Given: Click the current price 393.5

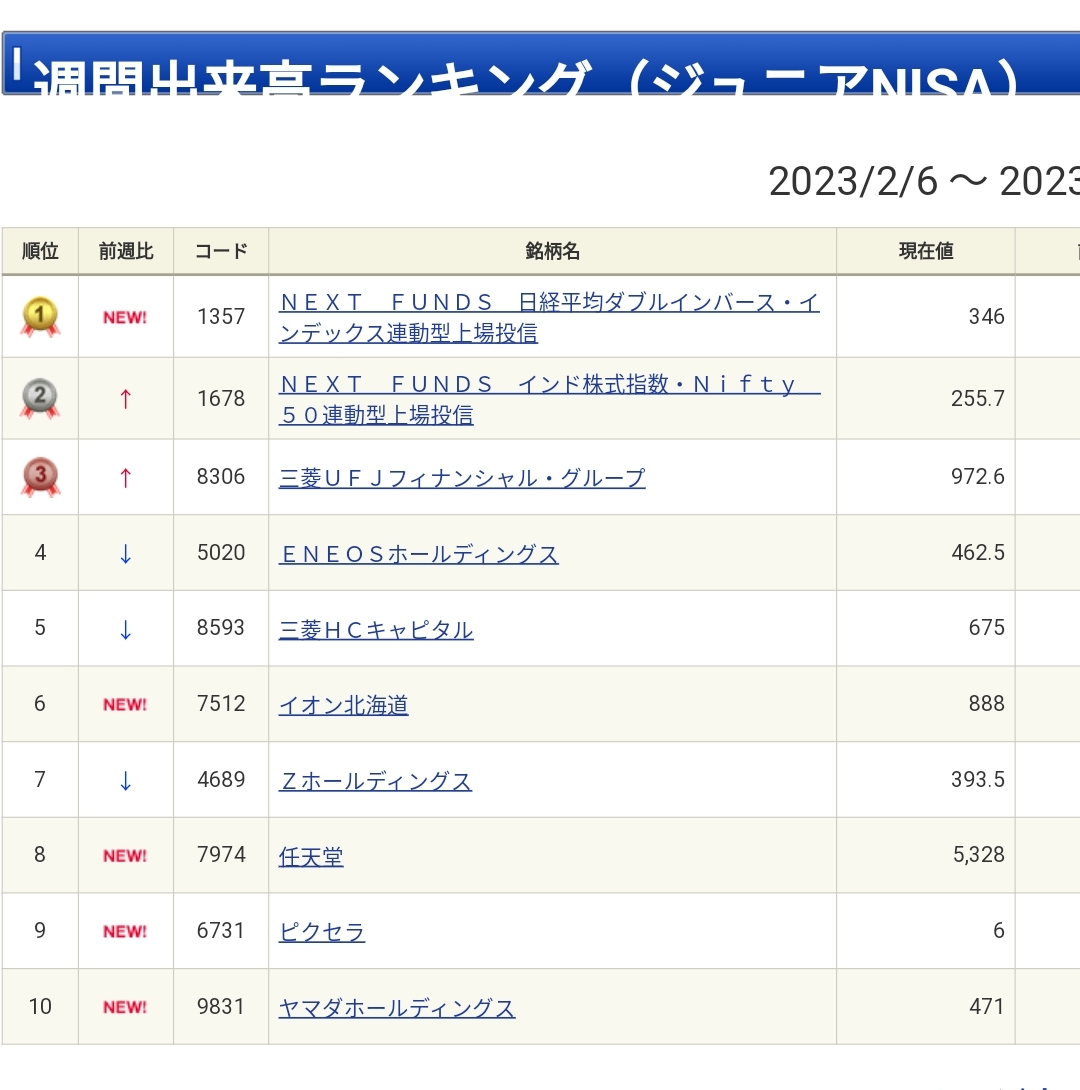Looking at the screenshot, I should (978, 779).
